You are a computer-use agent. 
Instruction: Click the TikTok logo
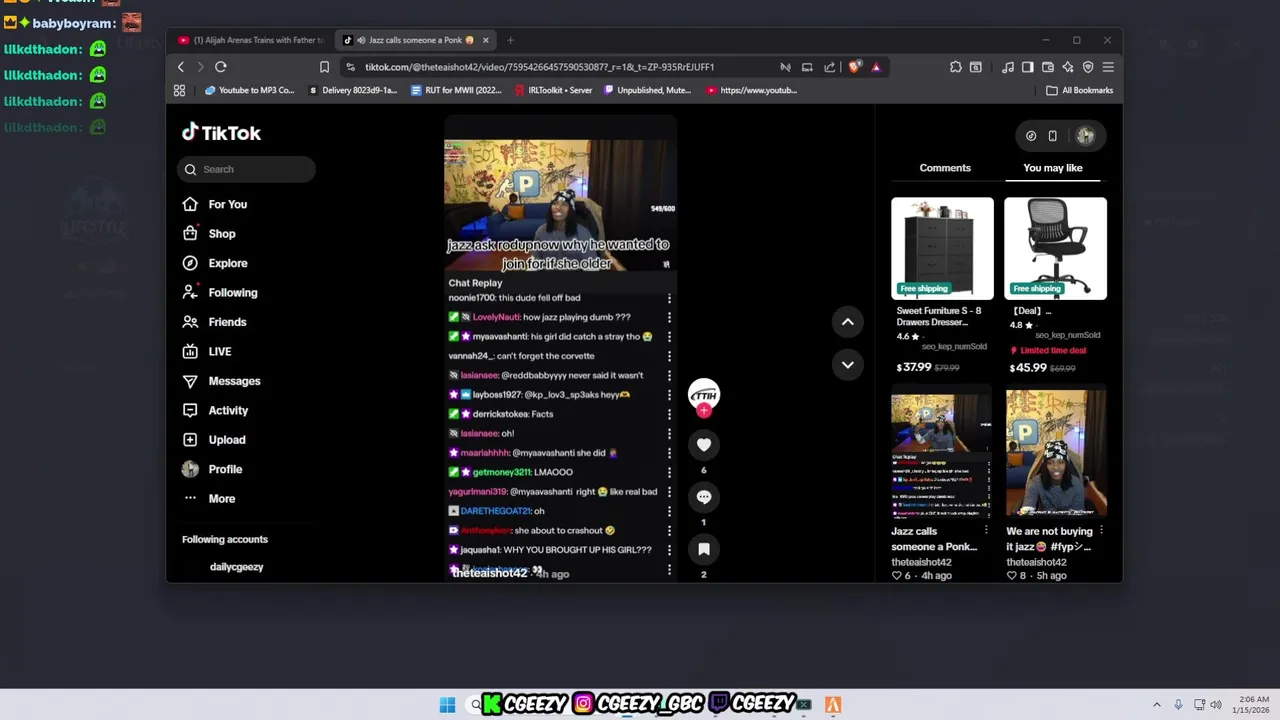tap(221, 132)
